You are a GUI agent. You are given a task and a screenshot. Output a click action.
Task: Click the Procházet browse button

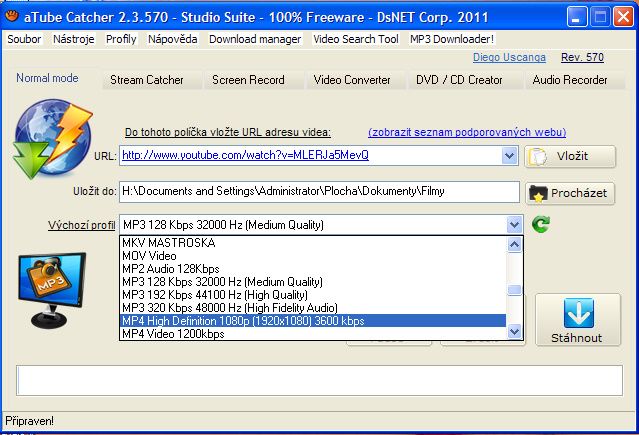tap(570, 193)
